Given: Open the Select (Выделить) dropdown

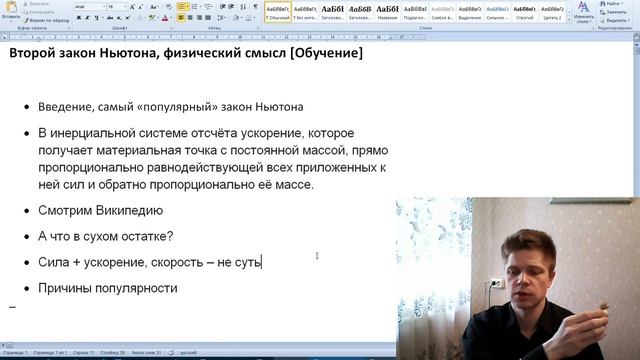Looking at the screenshot, I should coord(616,20).
